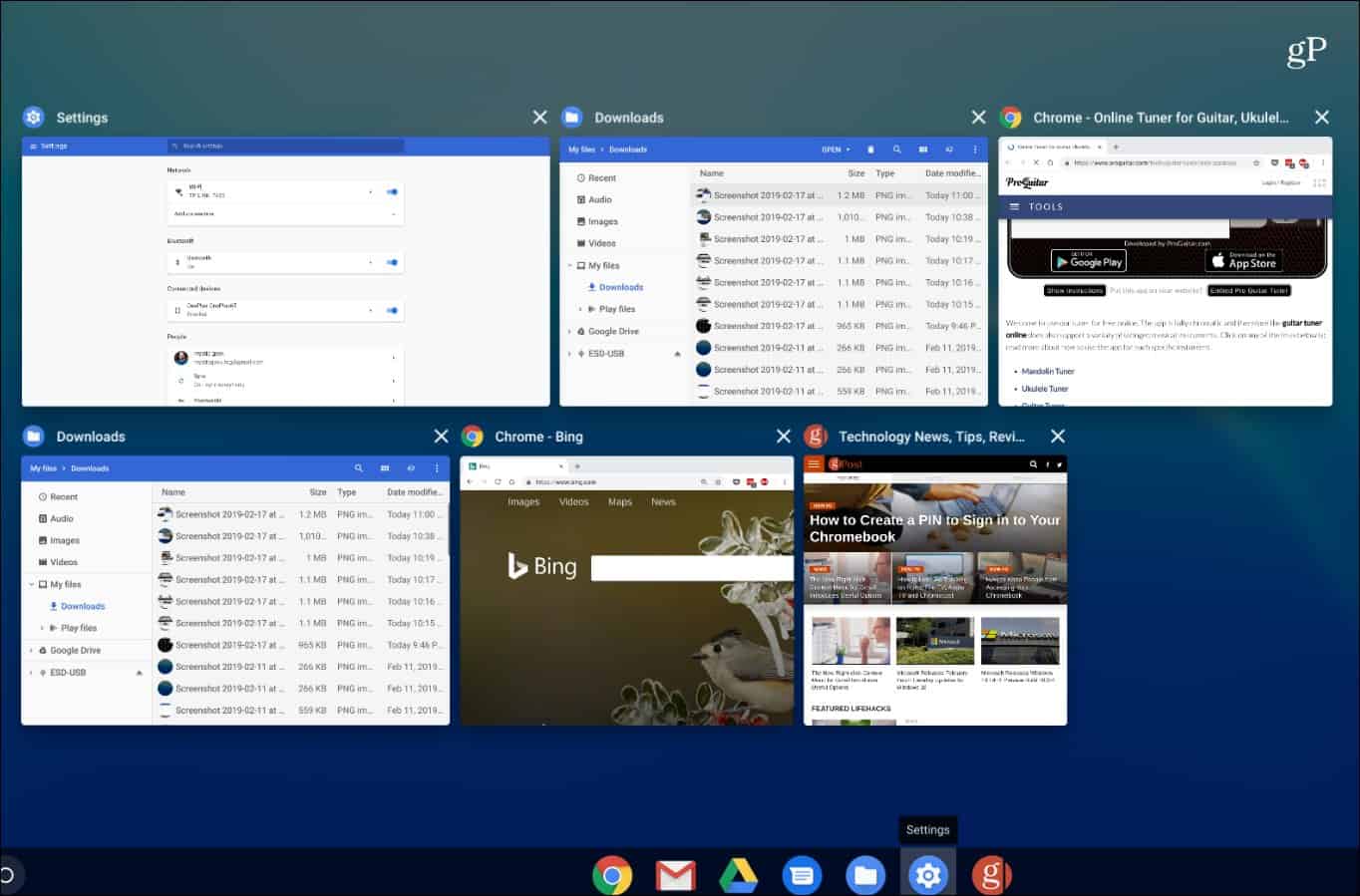Eject ESD-USB in Downloads window lacking OPEN

click(139, 673)
